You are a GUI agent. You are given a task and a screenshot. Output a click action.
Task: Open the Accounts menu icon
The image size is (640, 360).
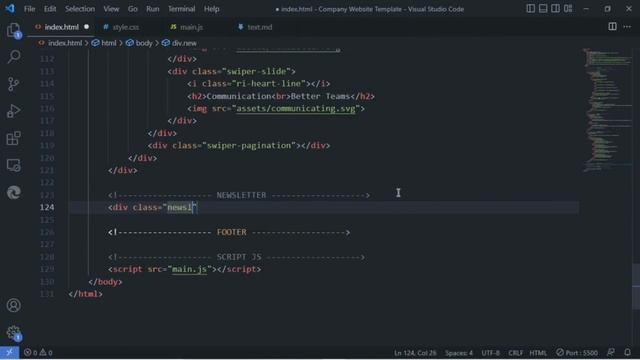click(13, 305)
